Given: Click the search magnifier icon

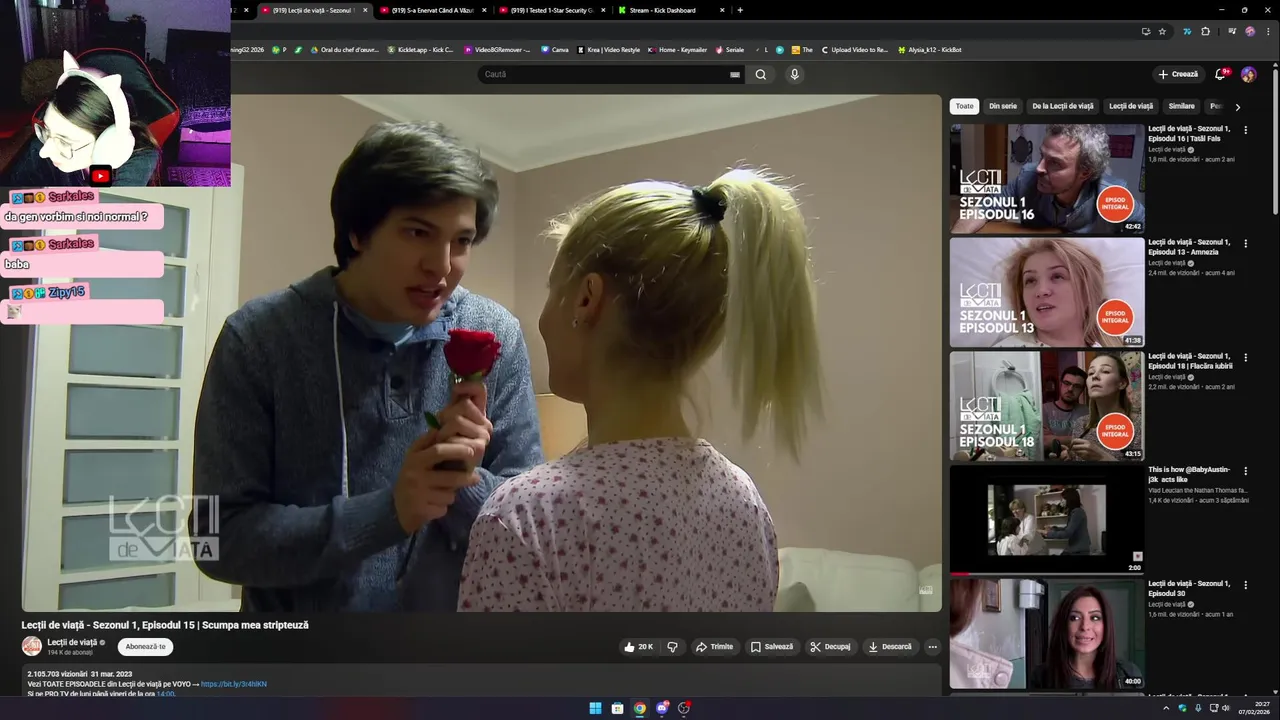Looking at the screenshot, I should point(761,74).
